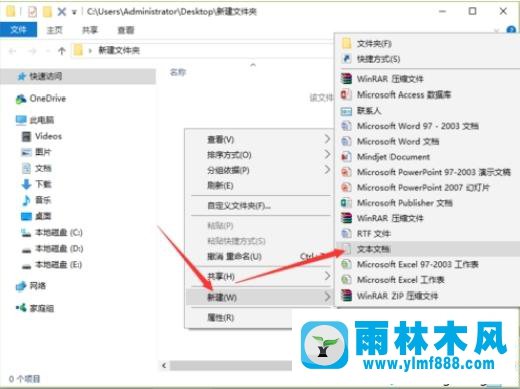Expand the arrow beside 排序方式(O)
The image size is (520, 389).
[x=327, y=154]
